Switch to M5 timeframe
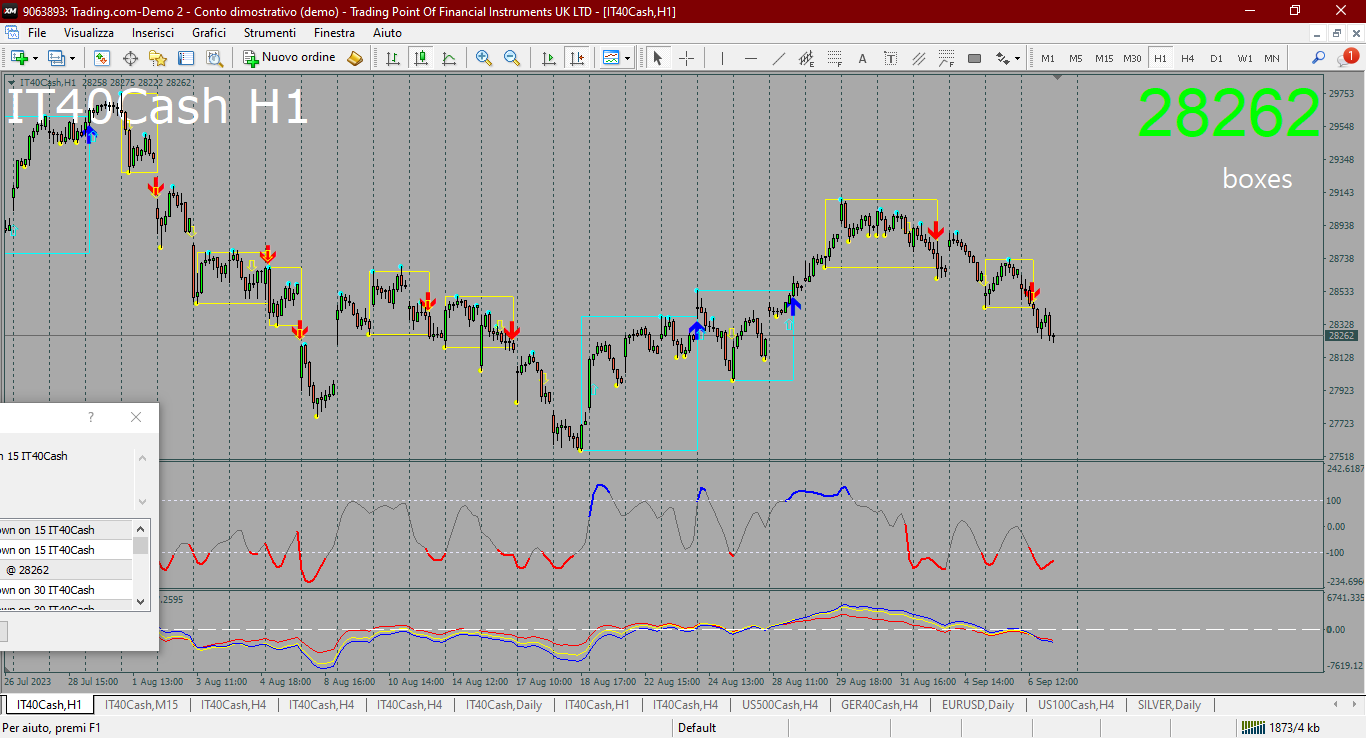 coord(1076,58)
